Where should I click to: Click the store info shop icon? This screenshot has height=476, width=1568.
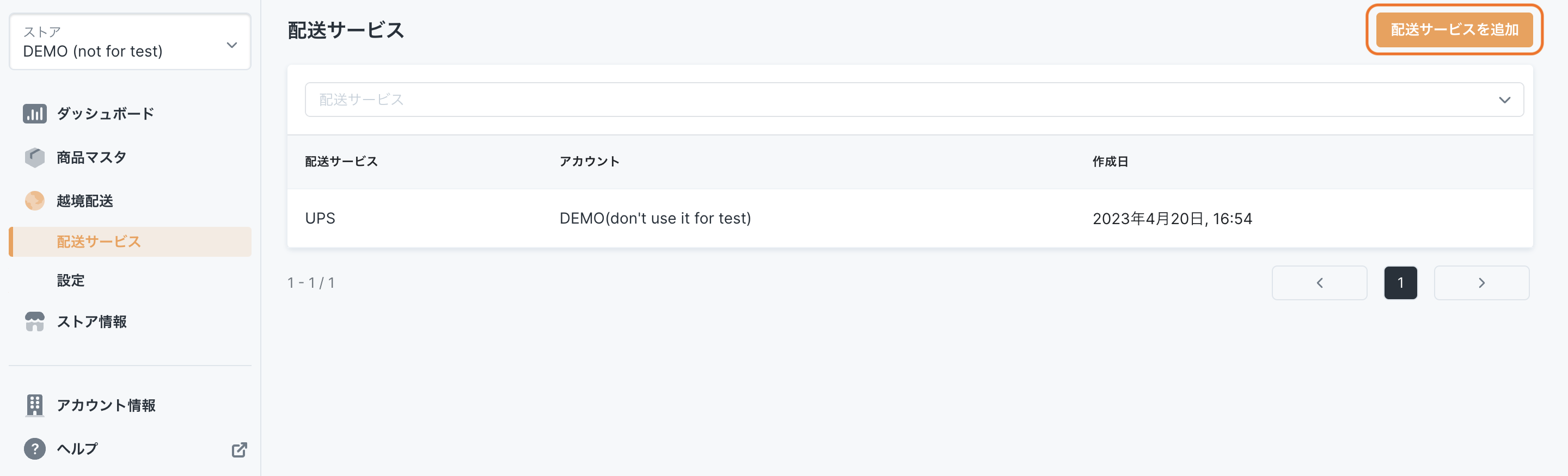35,322
